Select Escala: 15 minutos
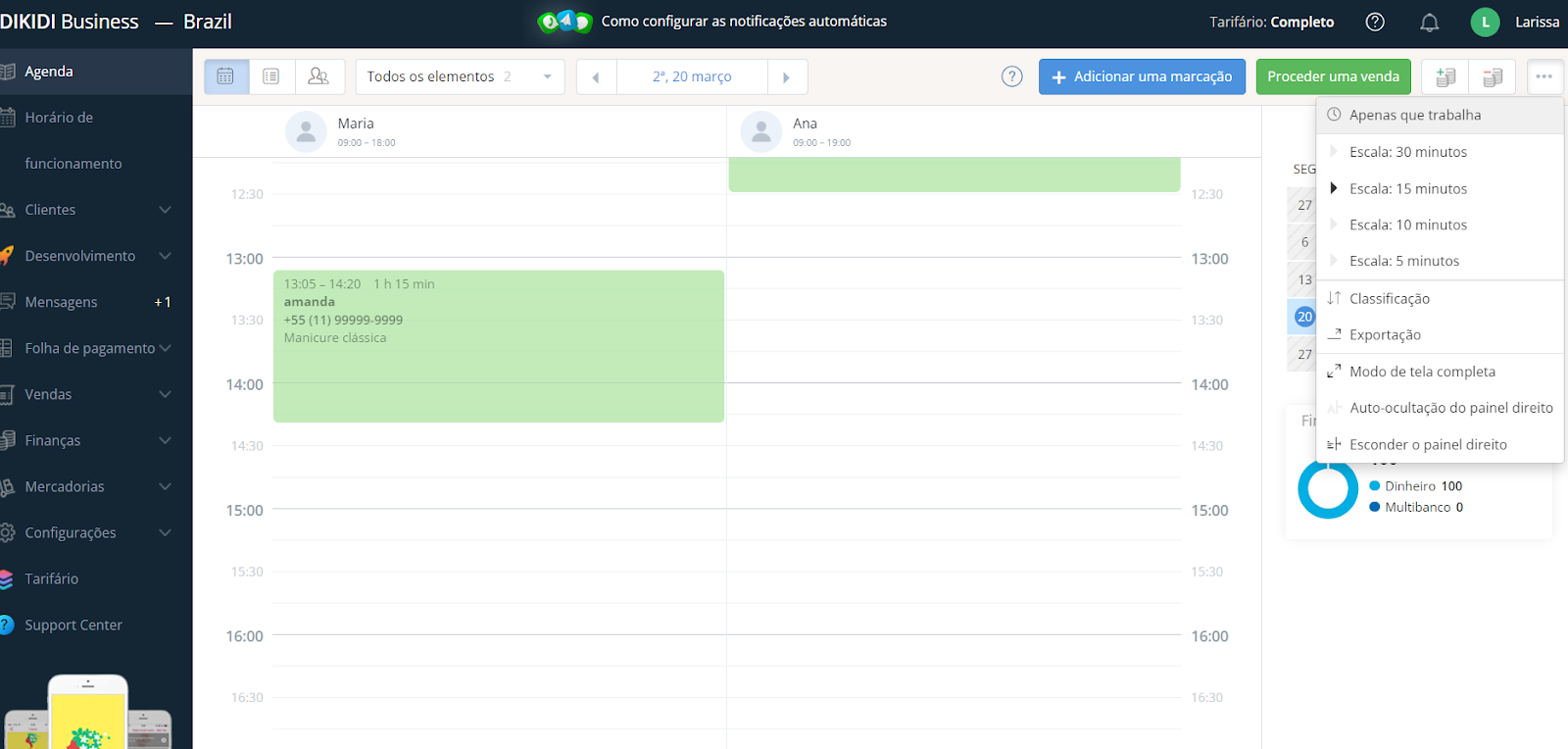The width and height of the screenshot is (1568, 749). tap(1440, 188)
